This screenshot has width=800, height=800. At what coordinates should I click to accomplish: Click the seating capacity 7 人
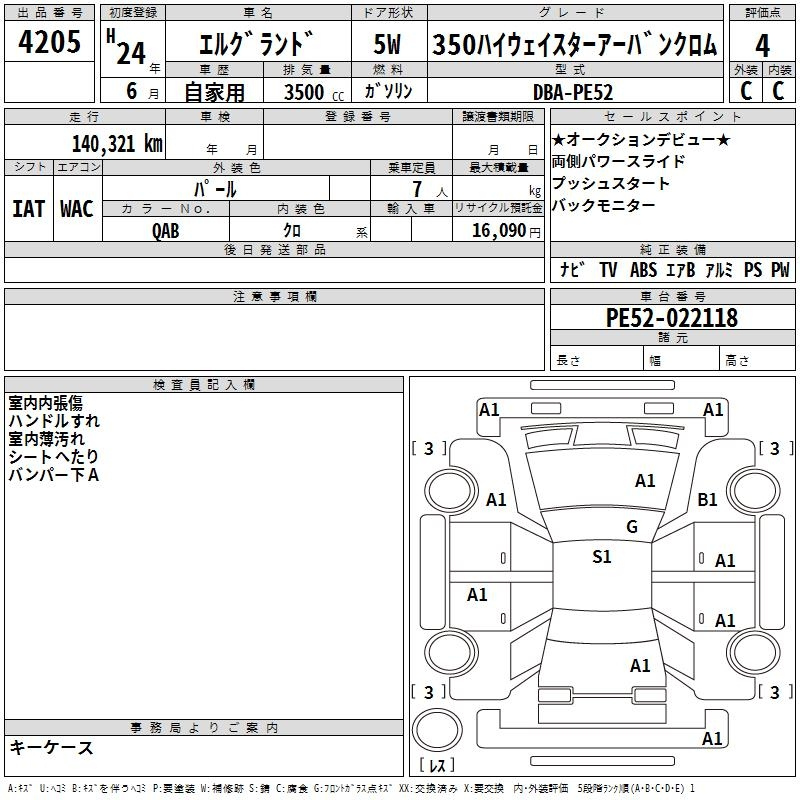430,190
